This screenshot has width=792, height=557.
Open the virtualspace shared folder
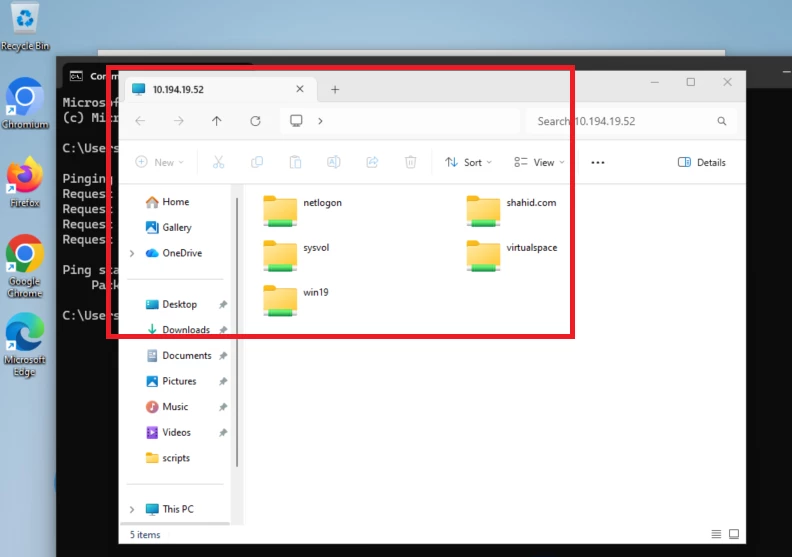pos(511,255)
